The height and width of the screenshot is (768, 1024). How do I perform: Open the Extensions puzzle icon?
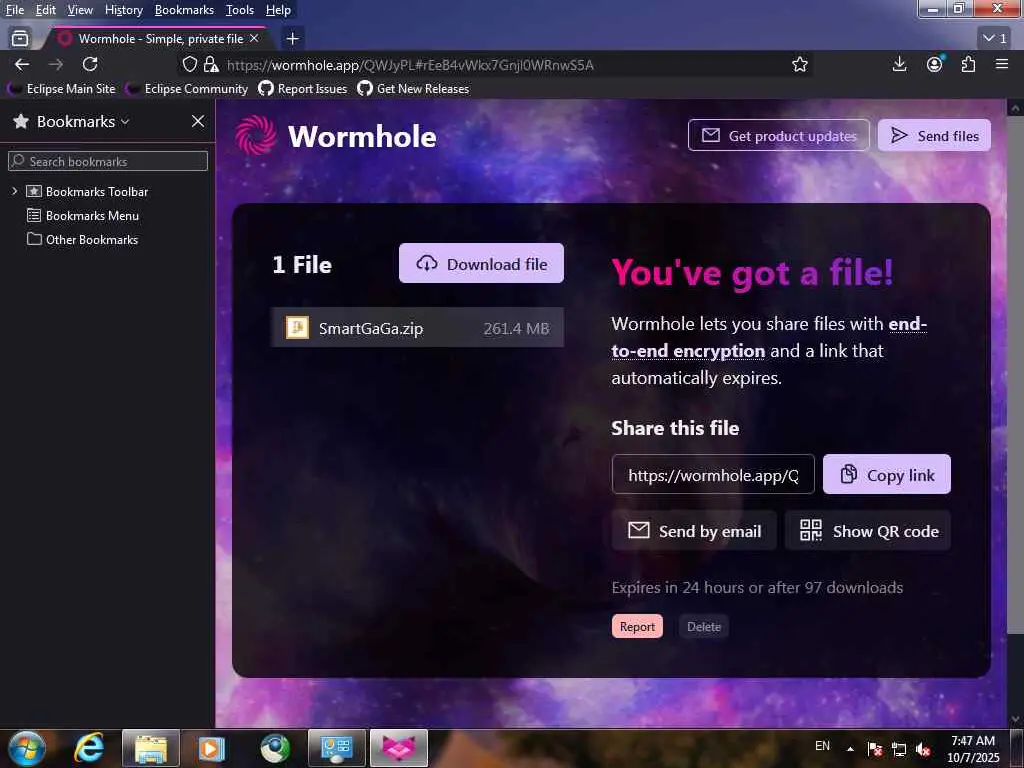(x=968, y=64)
